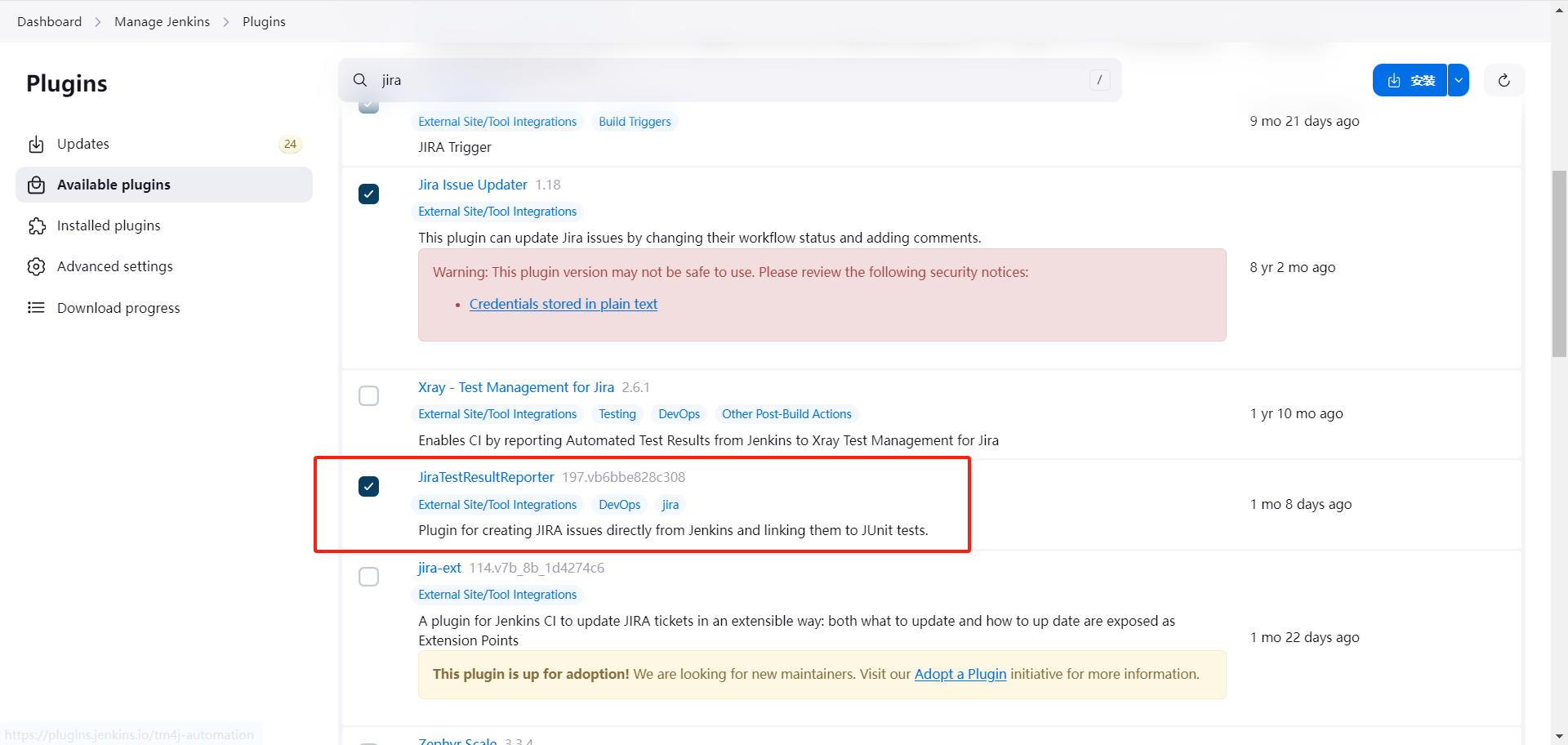1568x745 pixels.
Task: Click the '9 mo 21 days ago' release date
Action: [x=1304, y=121]
